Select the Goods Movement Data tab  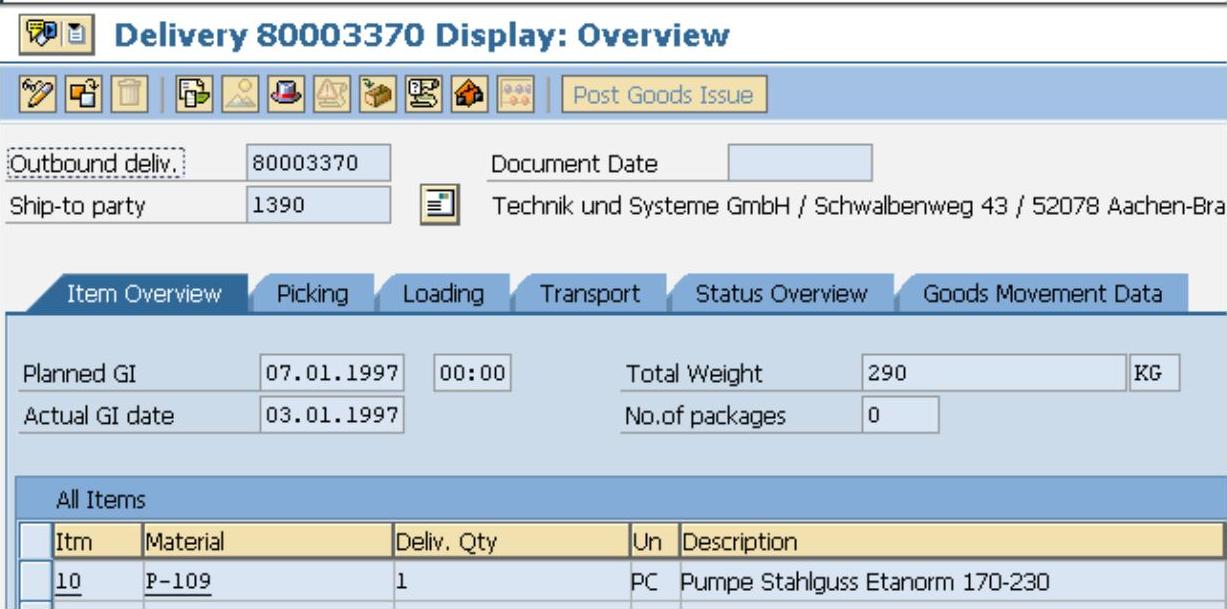[1042, 294]
